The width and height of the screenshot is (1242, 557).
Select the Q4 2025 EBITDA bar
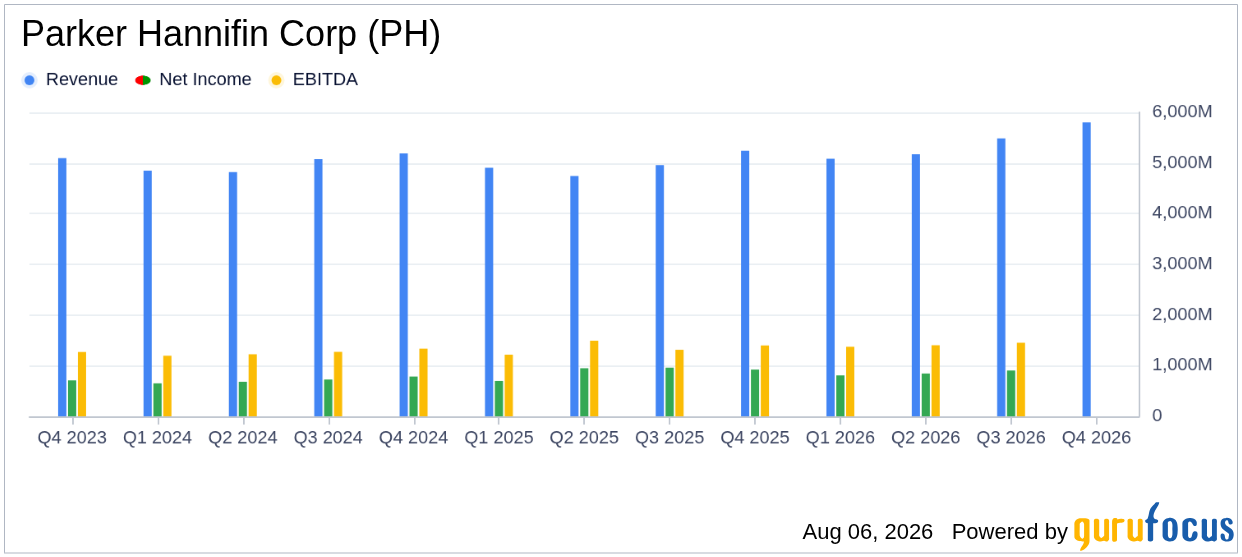(x=765, y=381)
